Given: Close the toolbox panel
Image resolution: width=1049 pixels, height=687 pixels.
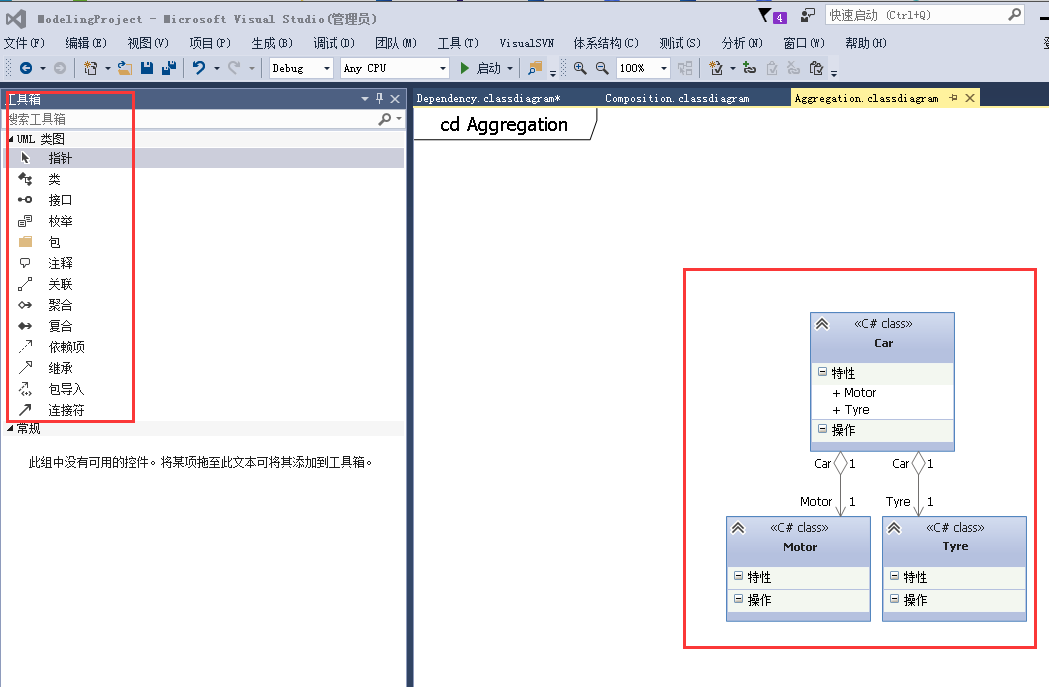Looking at the screenshot, I should point(395,99).
